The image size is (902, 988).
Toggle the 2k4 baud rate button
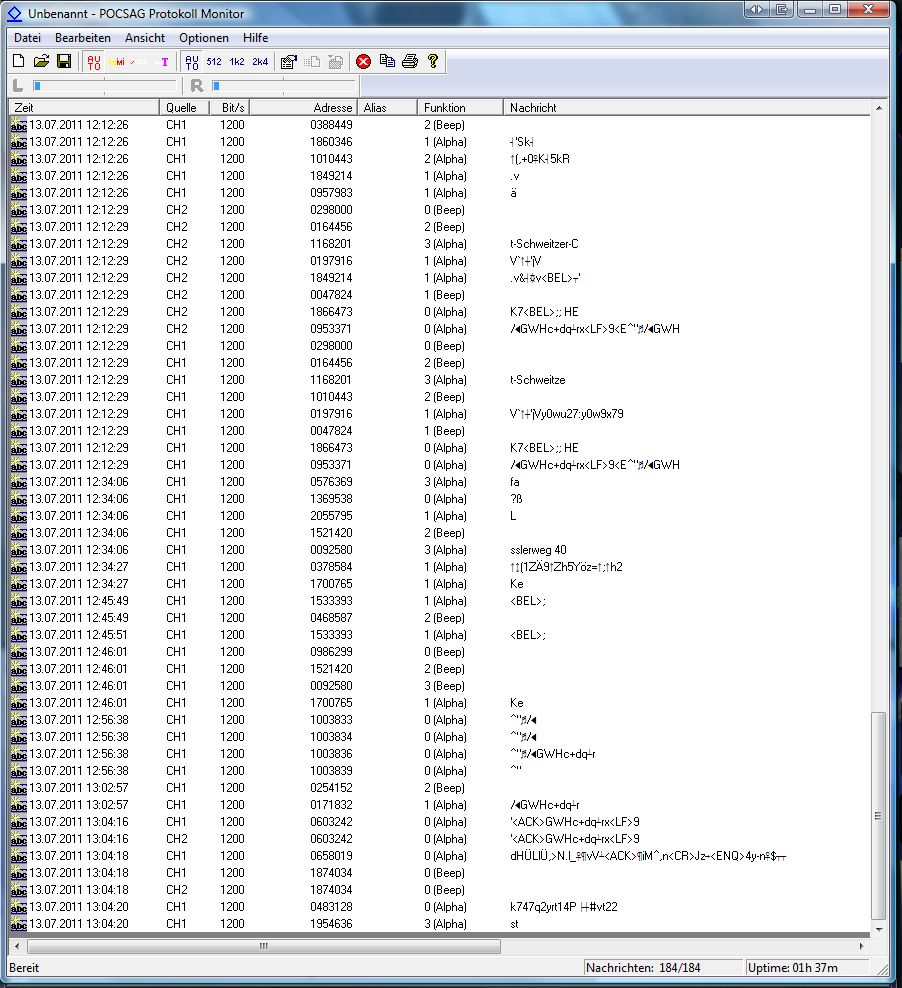pos(260,62)
